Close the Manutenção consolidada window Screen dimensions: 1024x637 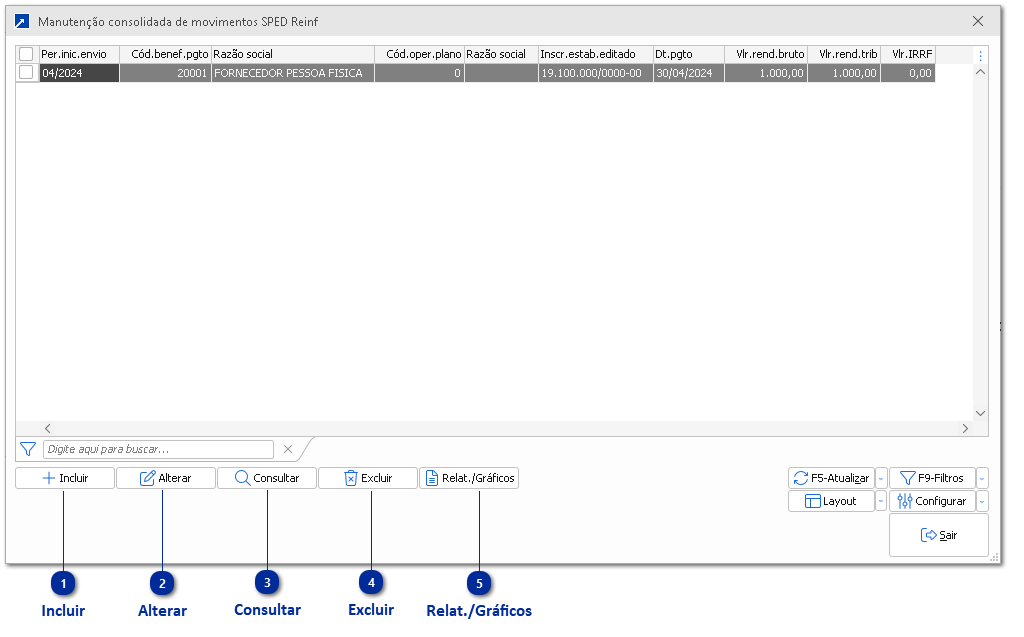978,21
